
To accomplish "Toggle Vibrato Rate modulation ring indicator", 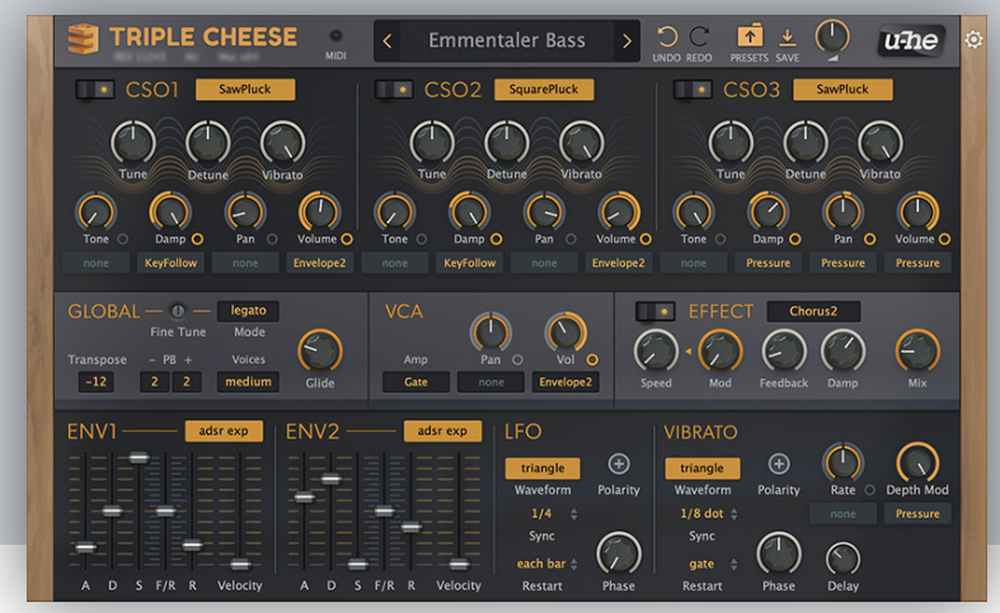I will click(869, 490).
